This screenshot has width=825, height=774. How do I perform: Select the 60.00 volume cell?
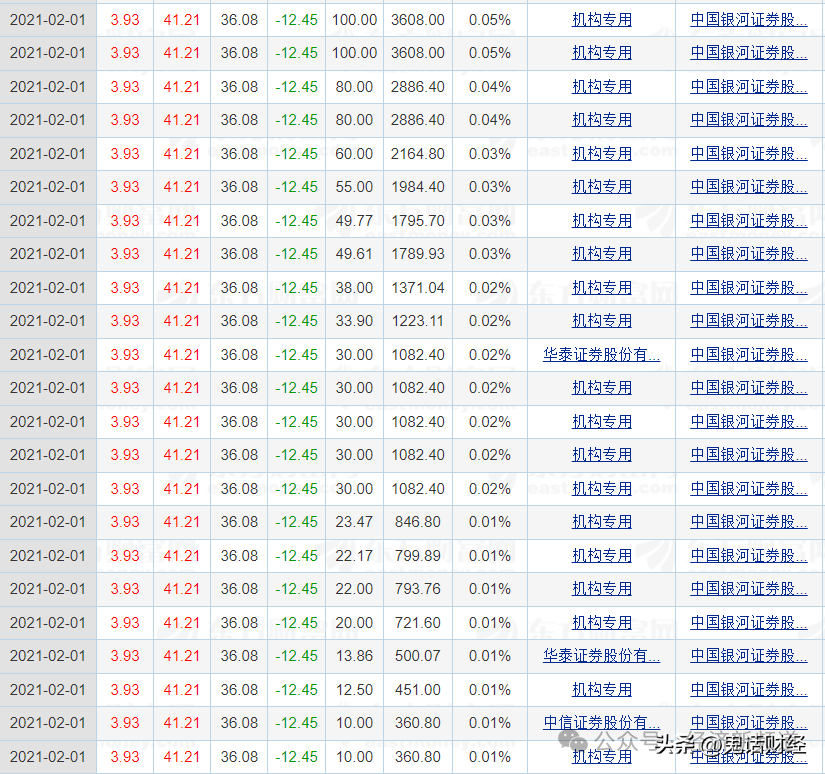point(354,154)
